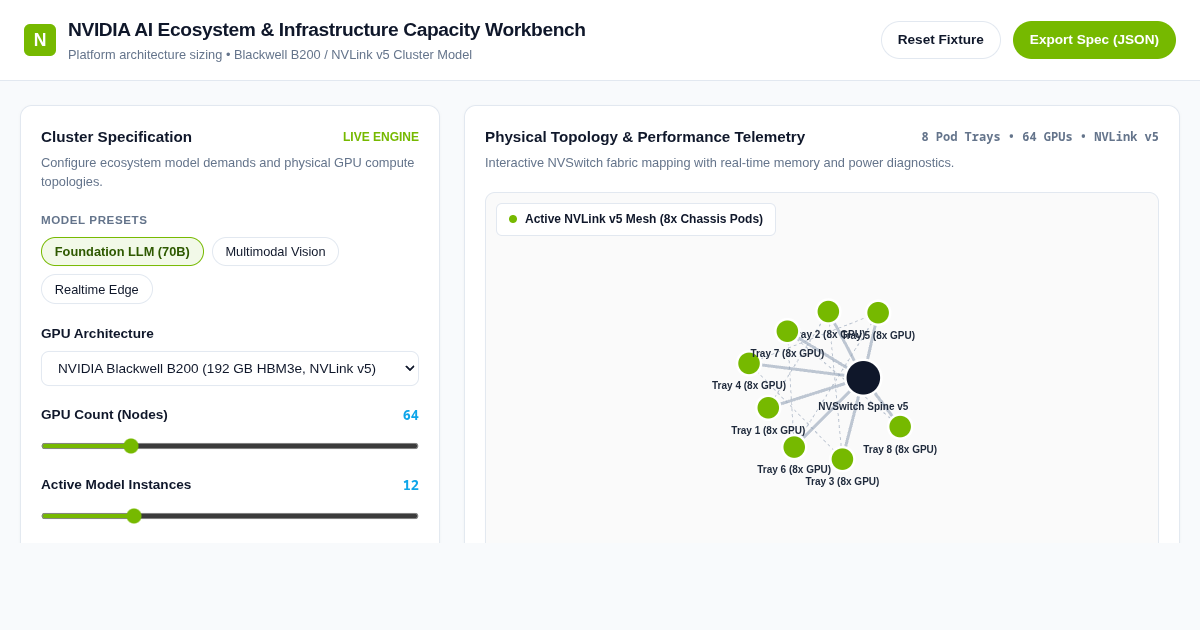Click the 'Tray 3 (8x GPU)' label text
Image resolution: width=1200 pixels, height=630 pixels.
pyautogui.click(x=842, y=482)
